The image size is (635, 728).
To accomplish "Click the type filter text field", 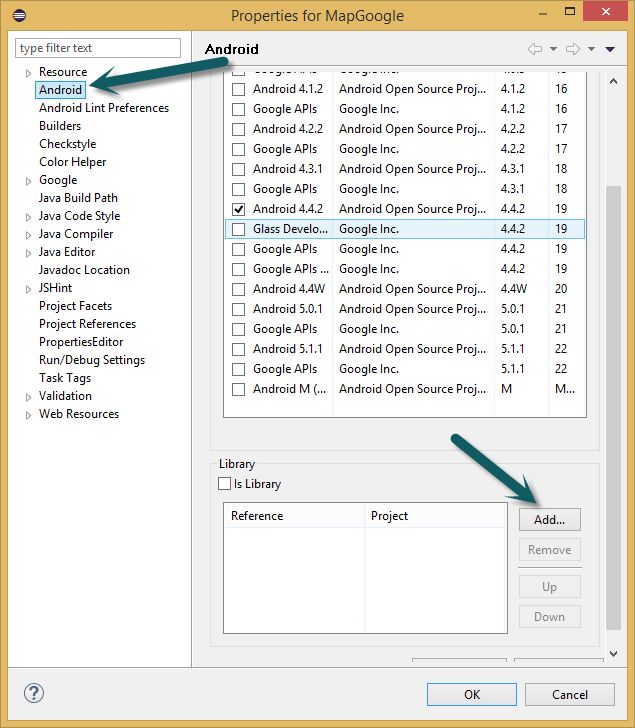I will (x=98, y=48).
